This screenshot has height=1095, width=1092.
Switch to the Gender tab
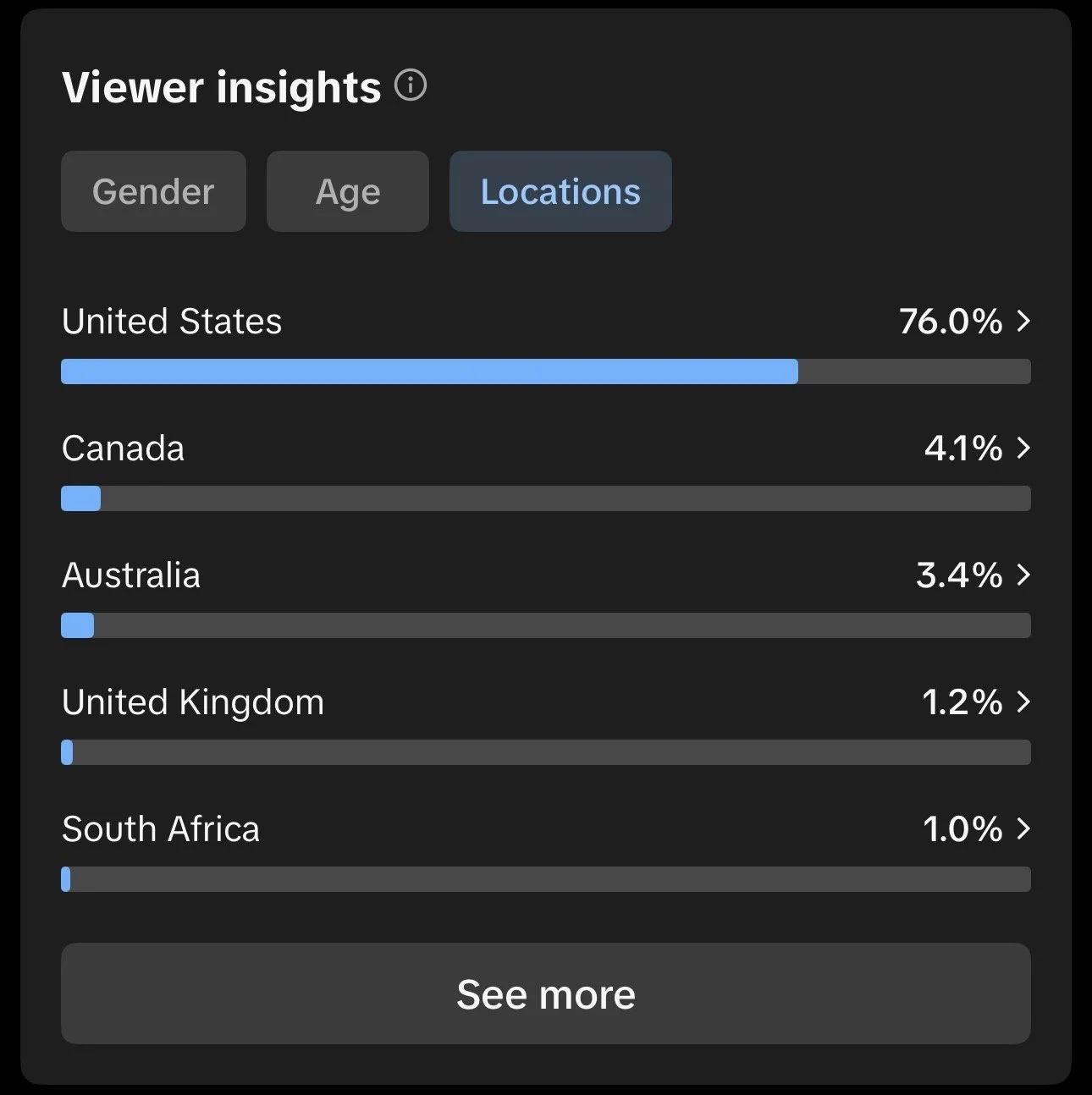click(153, 191)
